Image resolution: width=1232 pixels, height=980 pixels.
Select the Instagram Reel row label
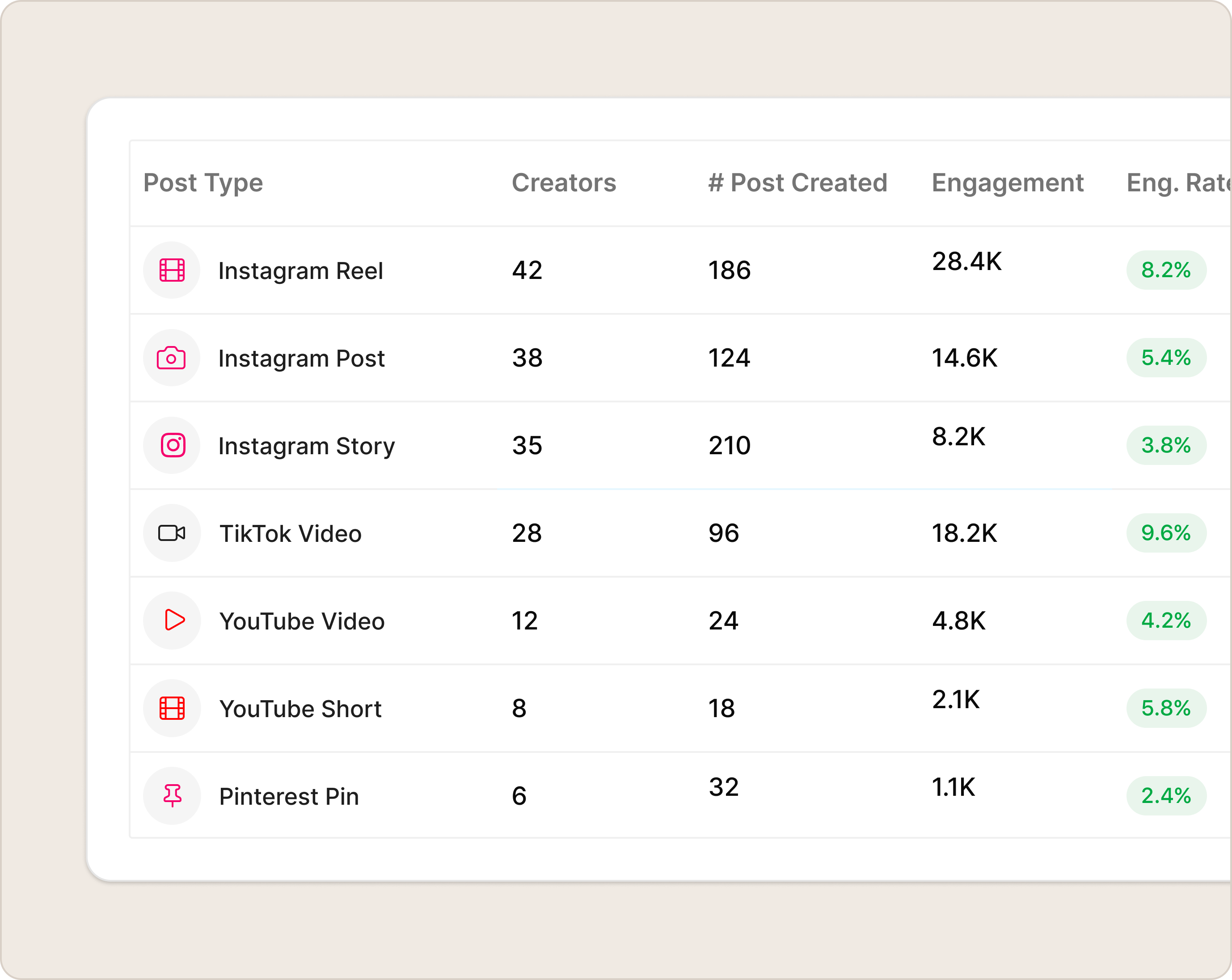(x=300, y=271)
